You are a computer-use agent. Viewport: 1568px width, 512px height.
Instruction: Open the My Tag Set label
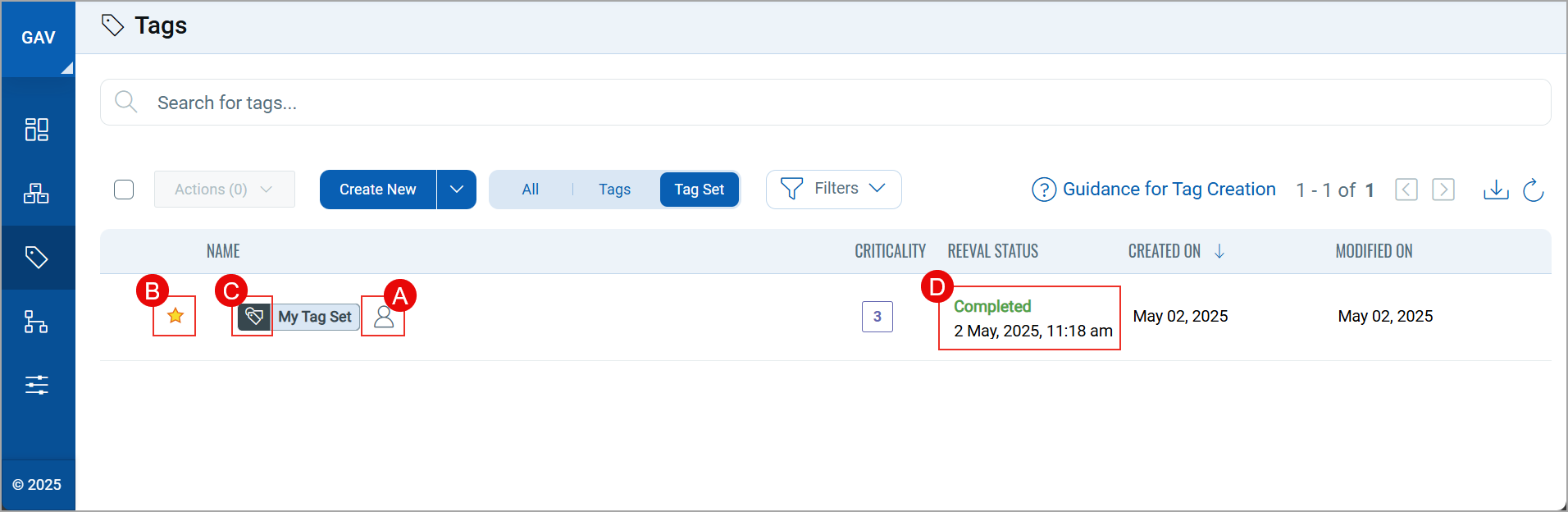click(x=315, y=317)
